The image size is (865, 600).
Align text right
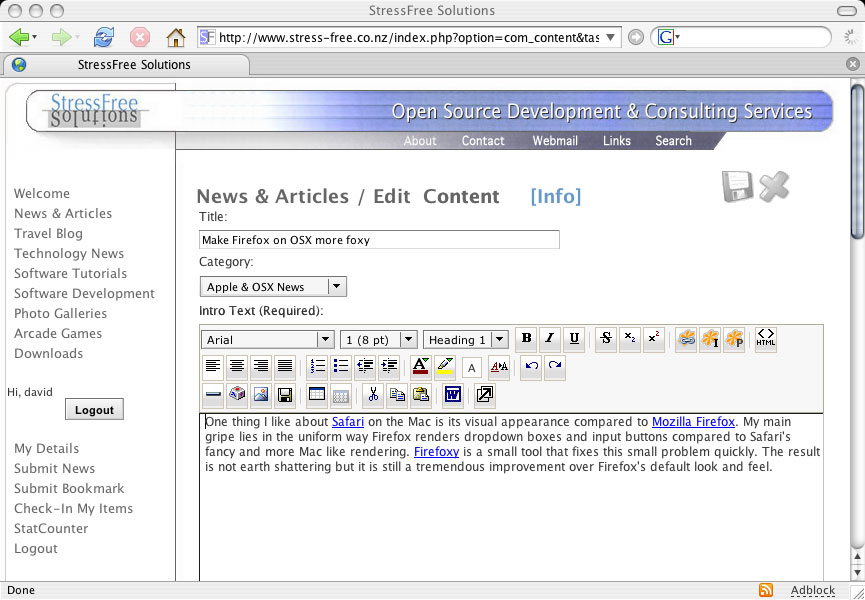261,367
